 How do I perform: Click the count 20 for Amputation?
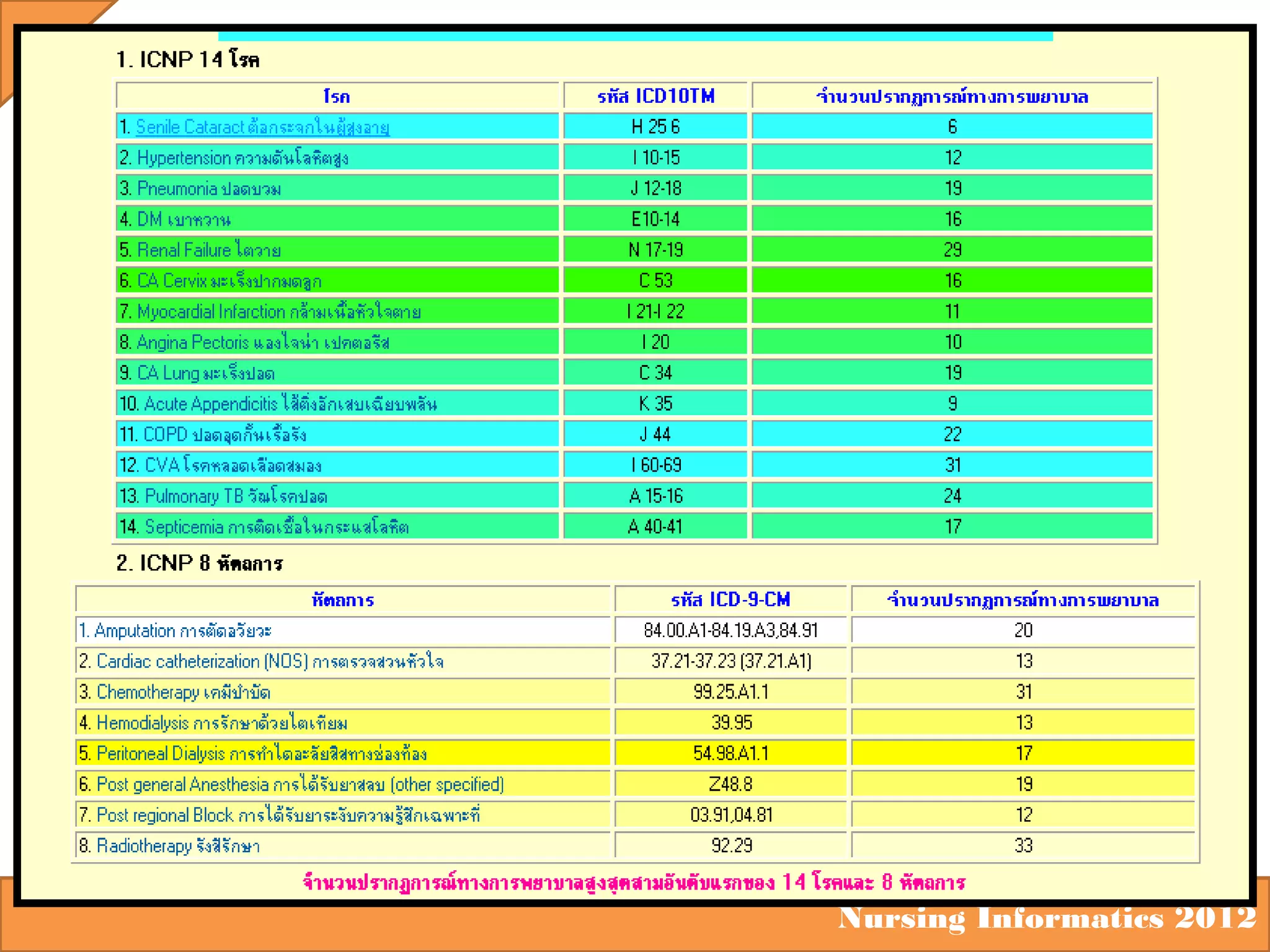[1023, 630]
